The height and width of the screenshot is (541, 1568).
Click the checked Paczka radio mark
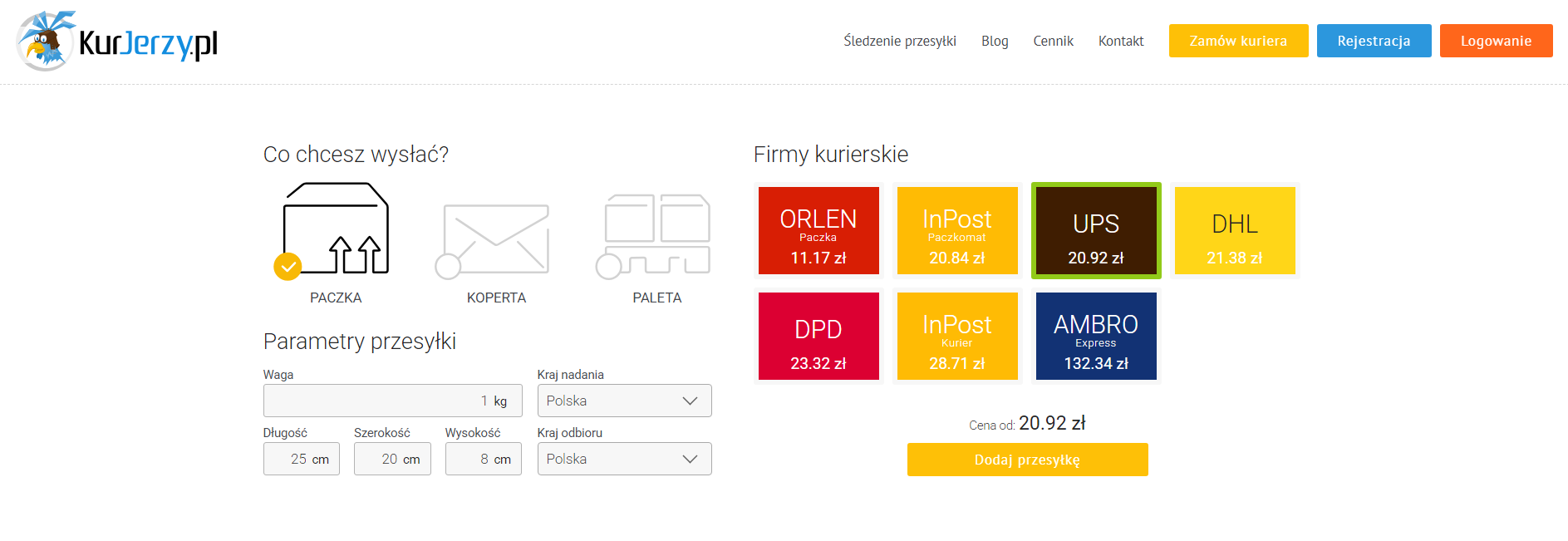pos(288,267)
